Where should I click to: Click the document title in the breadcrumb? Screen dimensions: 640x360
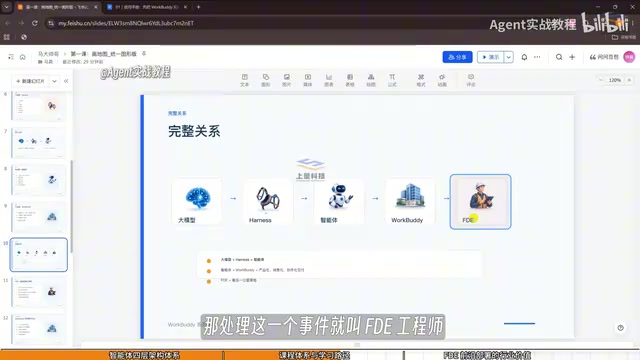pos(103,54)
